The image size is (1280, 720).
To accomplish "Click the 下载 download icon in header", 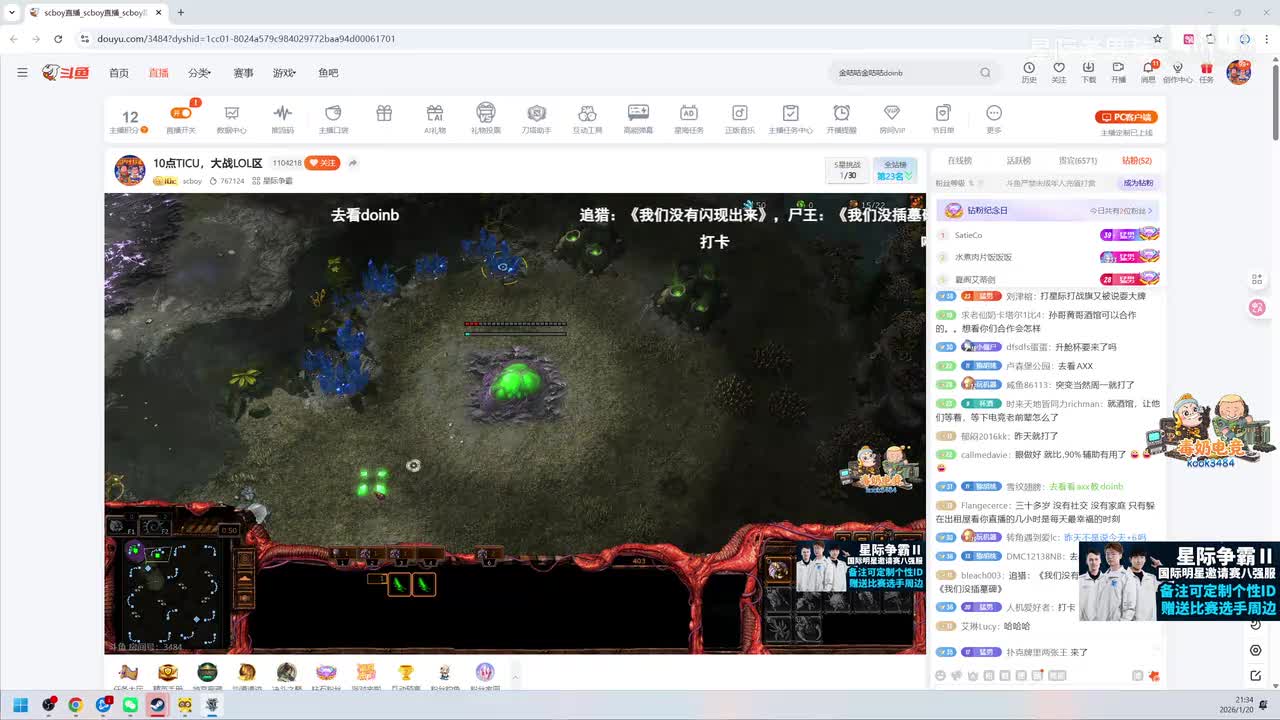I will pos(1088,72).
